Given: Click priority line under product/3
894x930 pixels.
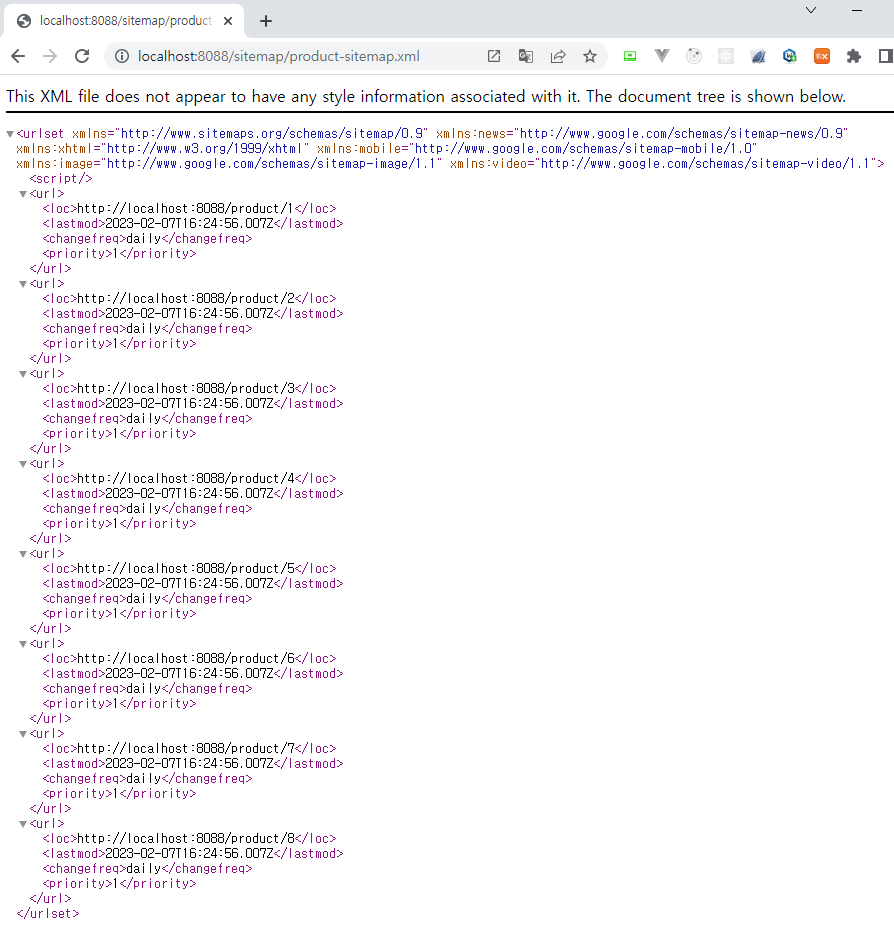Looking at the screenshot, I should (x=119, y=434).
